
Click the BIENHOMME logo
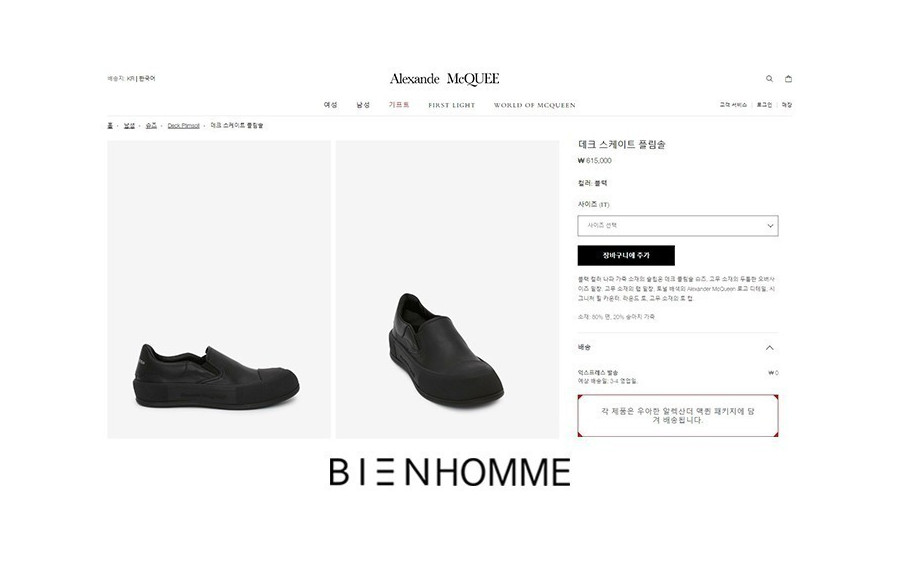450,472
